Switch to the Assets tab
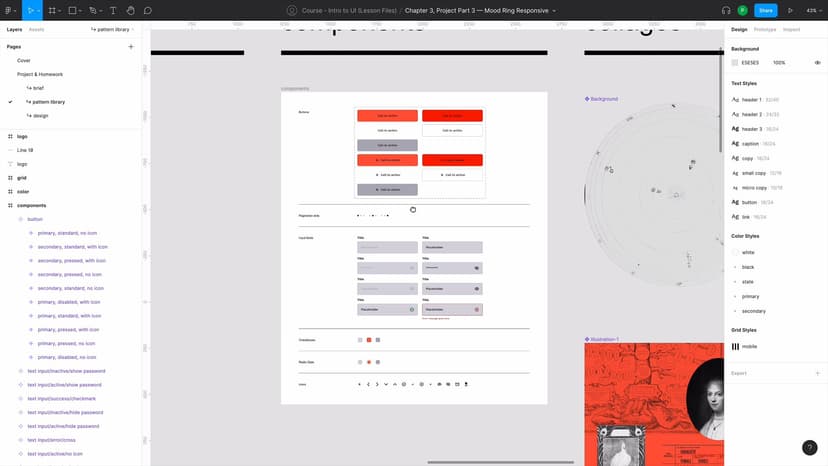This screenshot has height=466, width=828. 36,30
